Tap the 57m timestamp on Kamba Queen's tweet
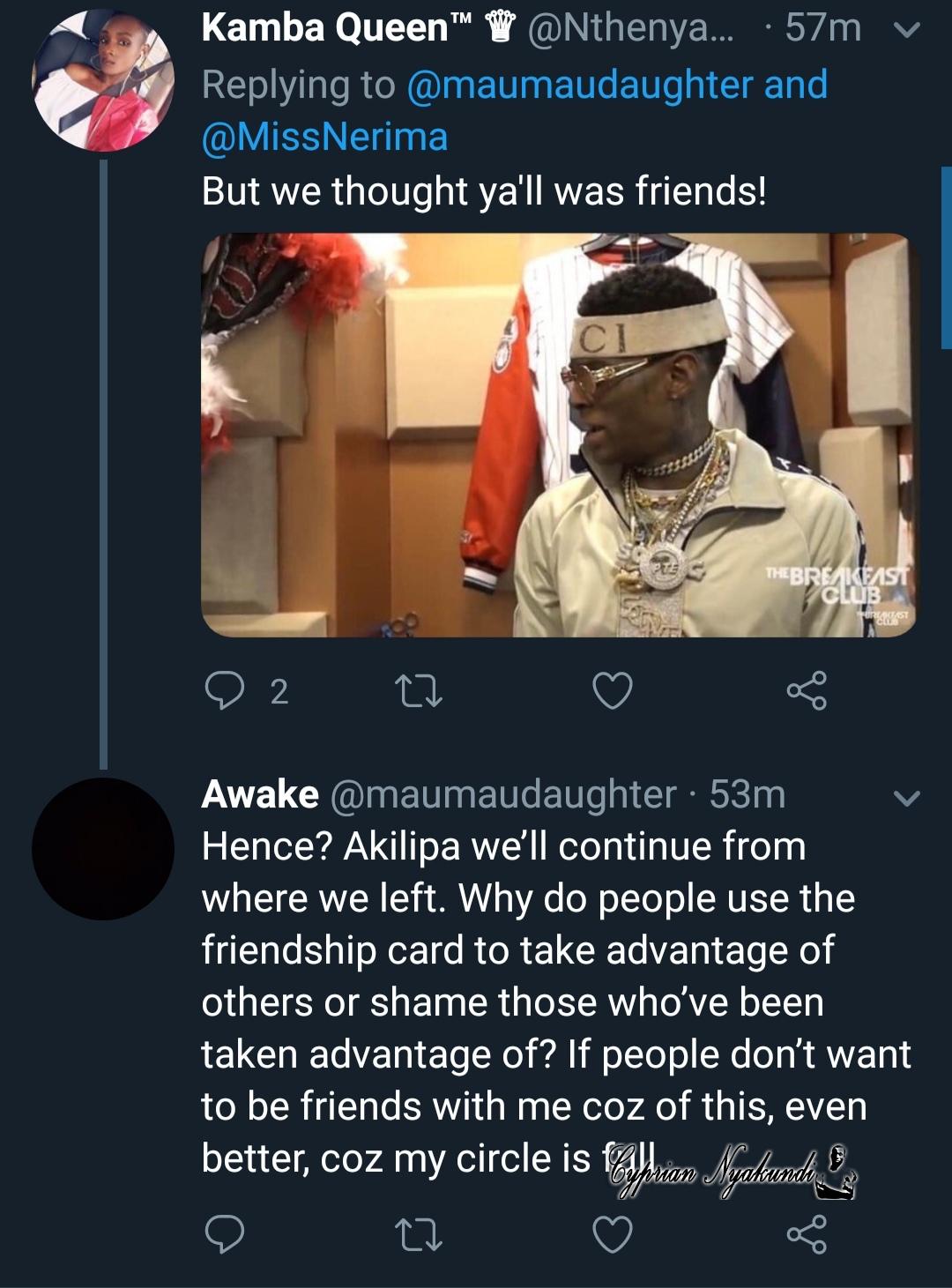The height and width of the screenshot is (1288, 952). [x=823, y=29]
